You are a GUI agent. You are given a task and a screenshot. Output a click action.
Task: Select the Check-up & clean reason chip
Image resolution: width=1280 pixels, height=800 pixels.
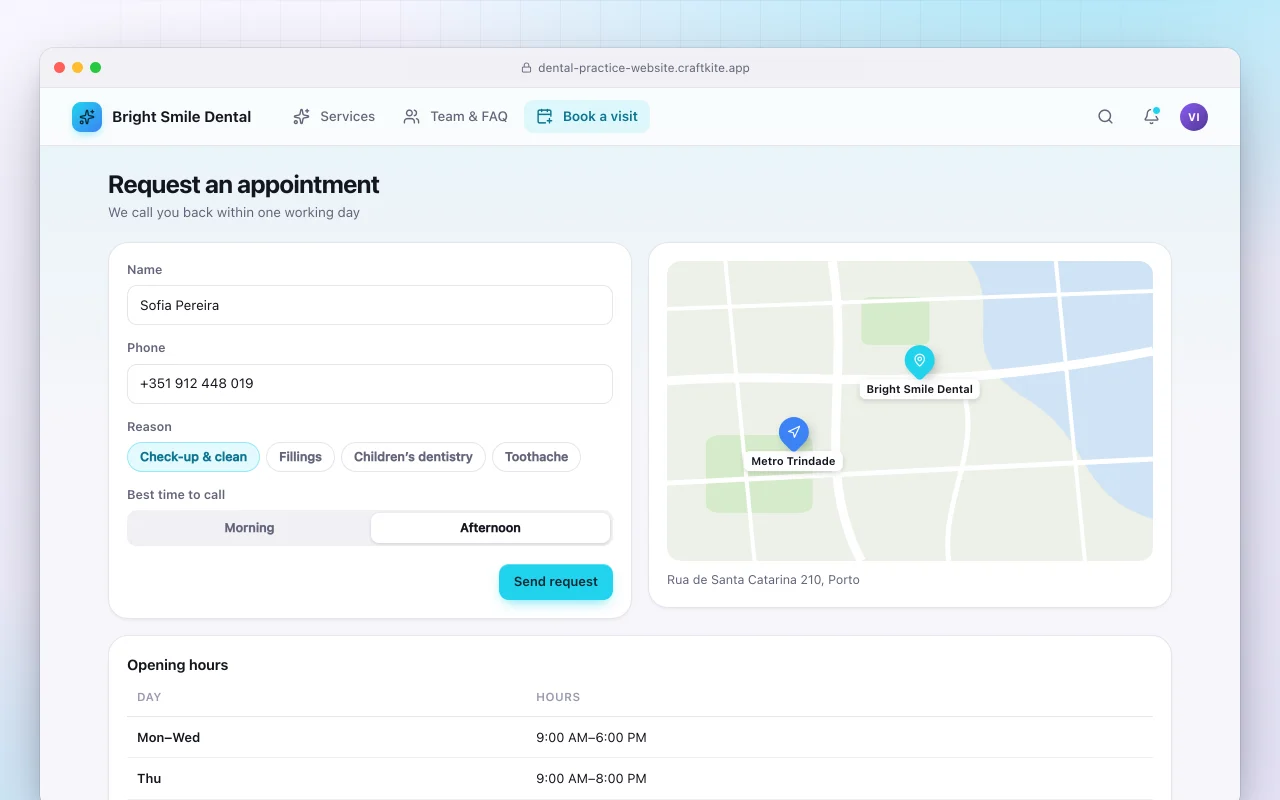[193, 457]
